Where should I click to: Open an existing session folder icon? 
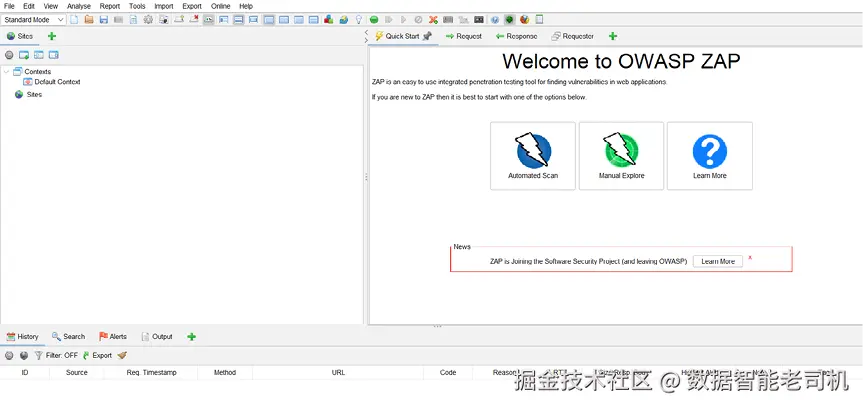pos(89,20)
